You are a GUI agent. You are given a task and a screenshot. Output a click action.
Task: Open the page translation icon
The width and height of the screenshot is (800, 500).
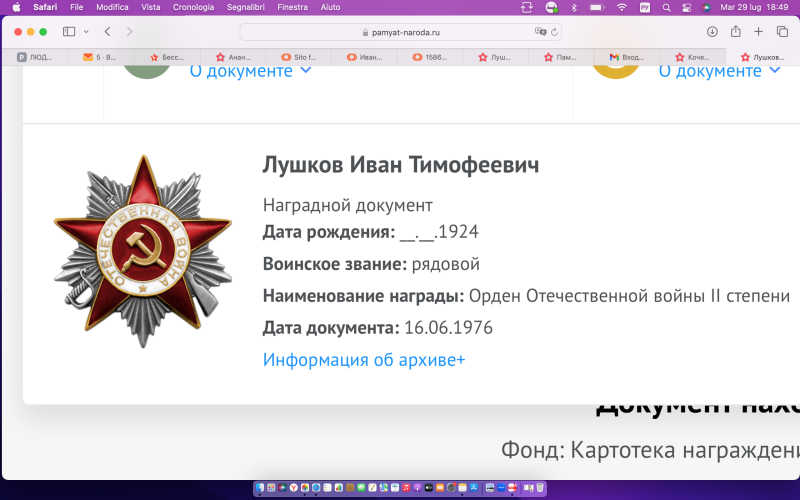540,32
